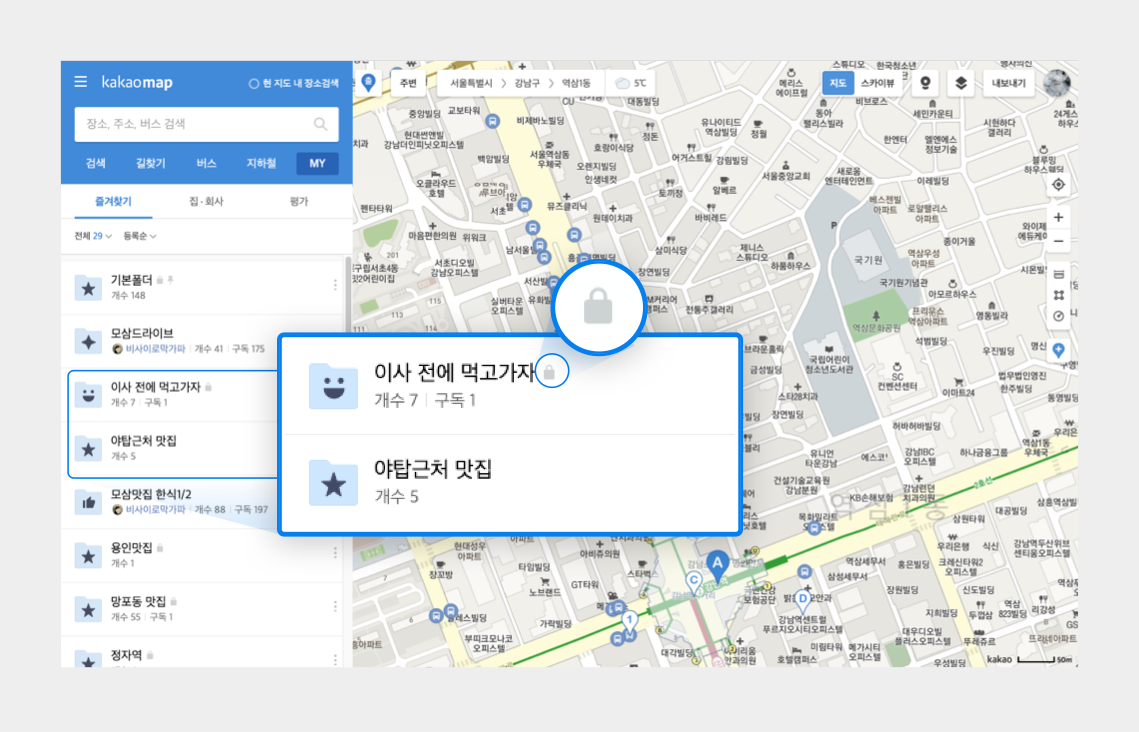This screenshot has width=1139, height=732.
Task: Click 강남구 in the location breadcrumb
Action: (527, 83)
